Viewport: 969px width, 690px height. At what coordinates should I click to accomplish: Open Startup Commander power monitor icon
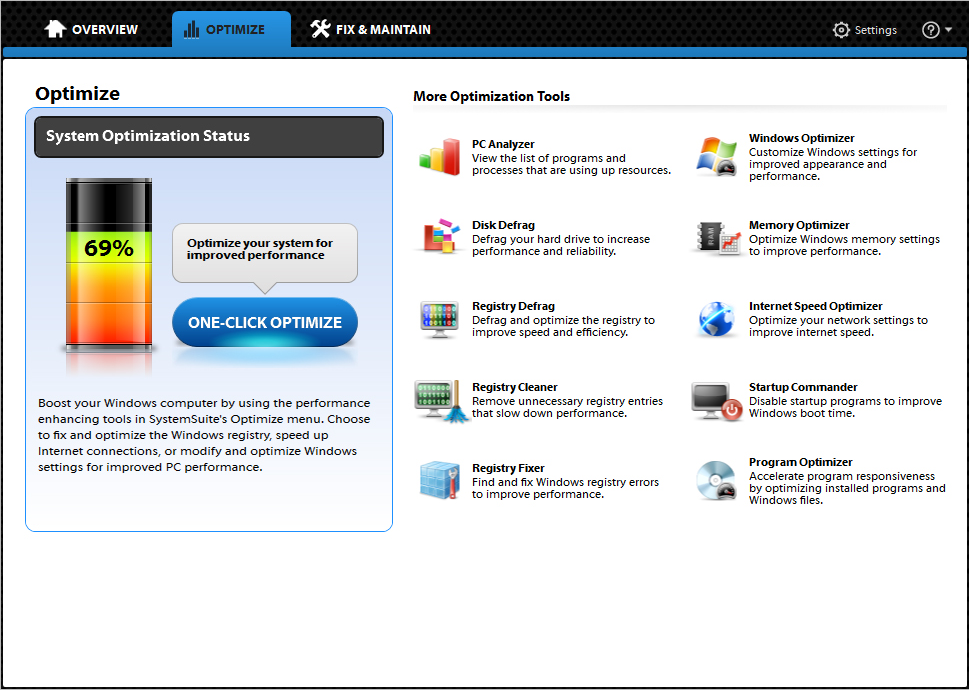pos(716,400)
